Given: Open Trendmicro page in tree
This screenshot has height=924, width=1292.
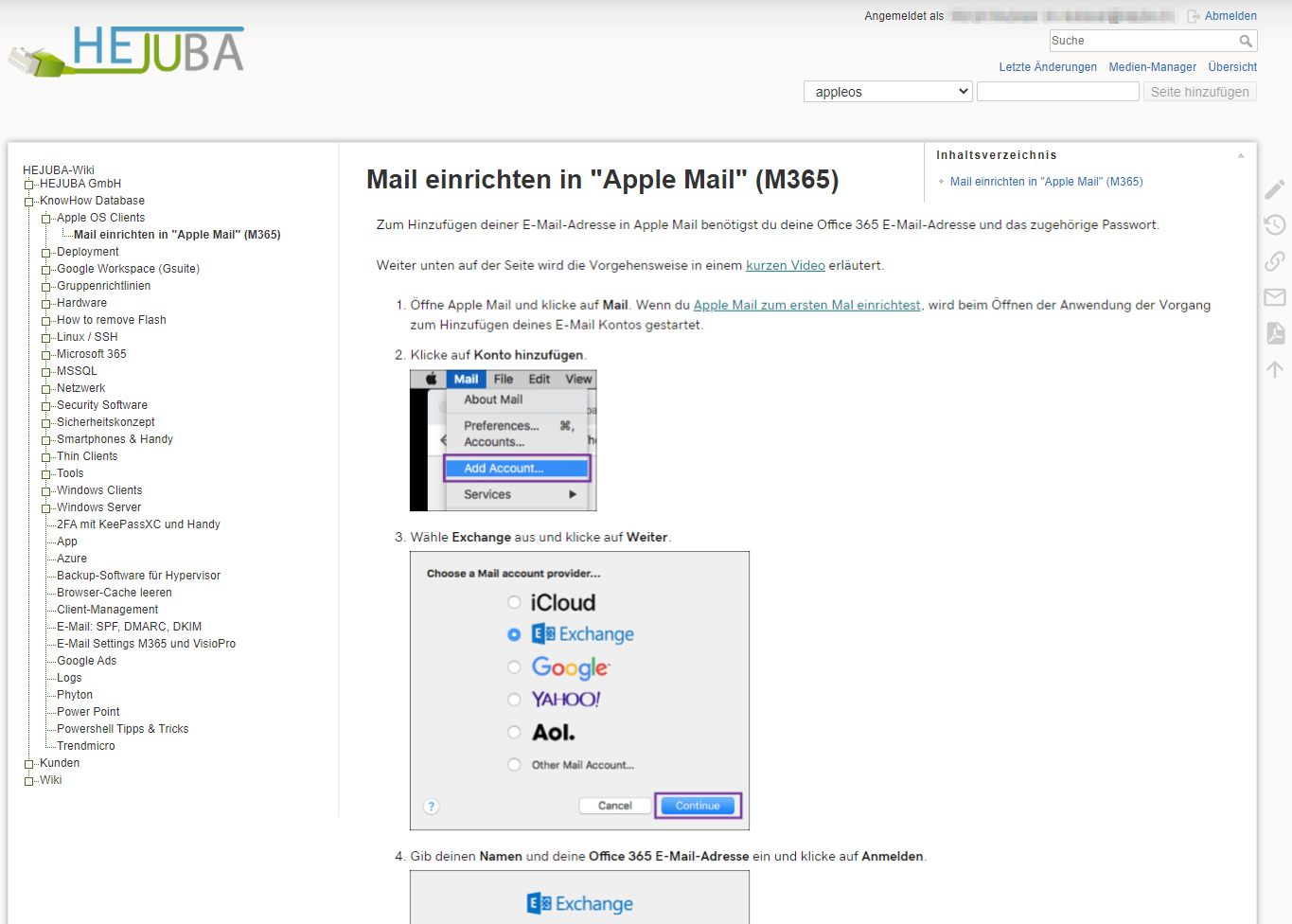Looking at the screenshot, I should pyautogui.click(x=86, y=746).
